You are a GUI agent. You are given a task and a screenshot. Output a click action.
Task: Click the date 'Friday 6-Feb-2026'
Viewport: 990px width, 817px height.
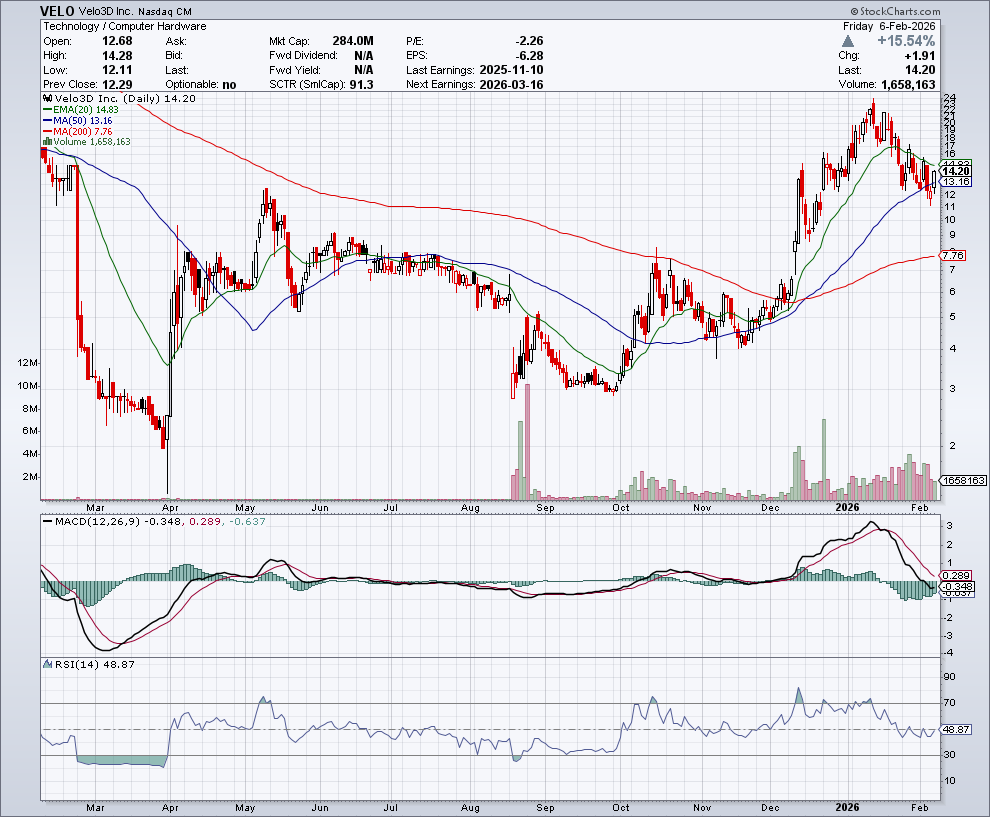click(x=890, y=27)
